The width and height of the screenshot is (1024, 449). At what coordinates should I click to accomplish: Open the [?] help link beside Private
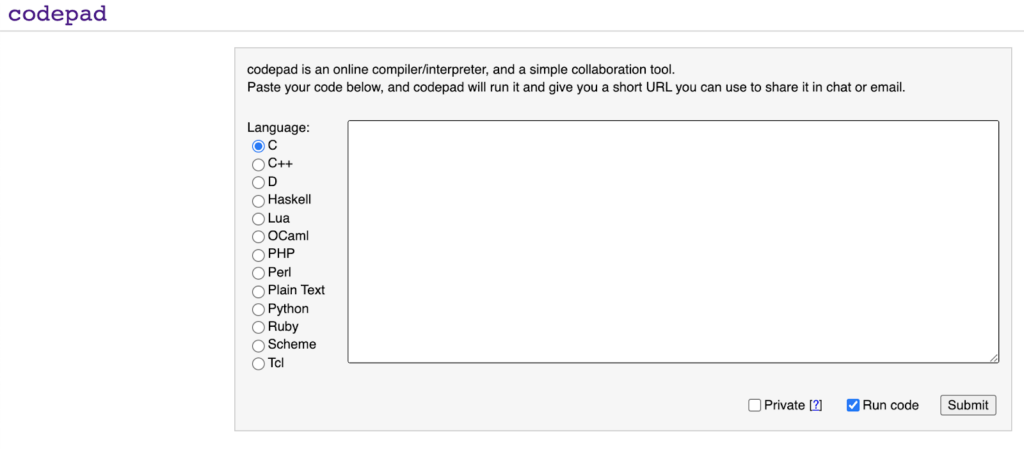[x=816, y=405]
